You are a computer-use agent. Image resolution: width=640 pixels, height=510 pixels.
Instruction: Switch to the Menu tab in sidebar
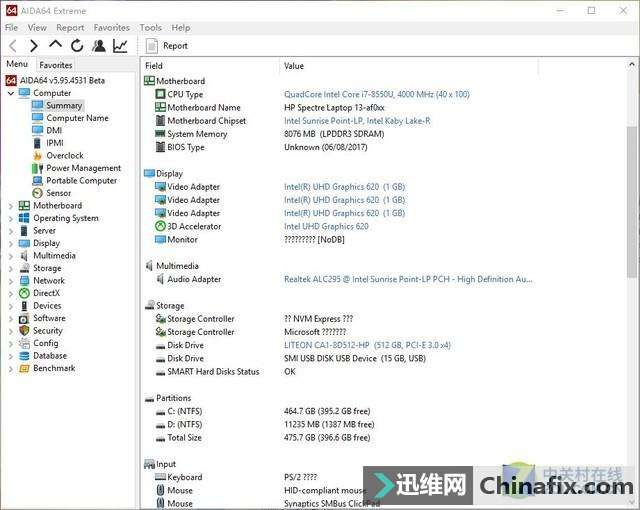17,64
